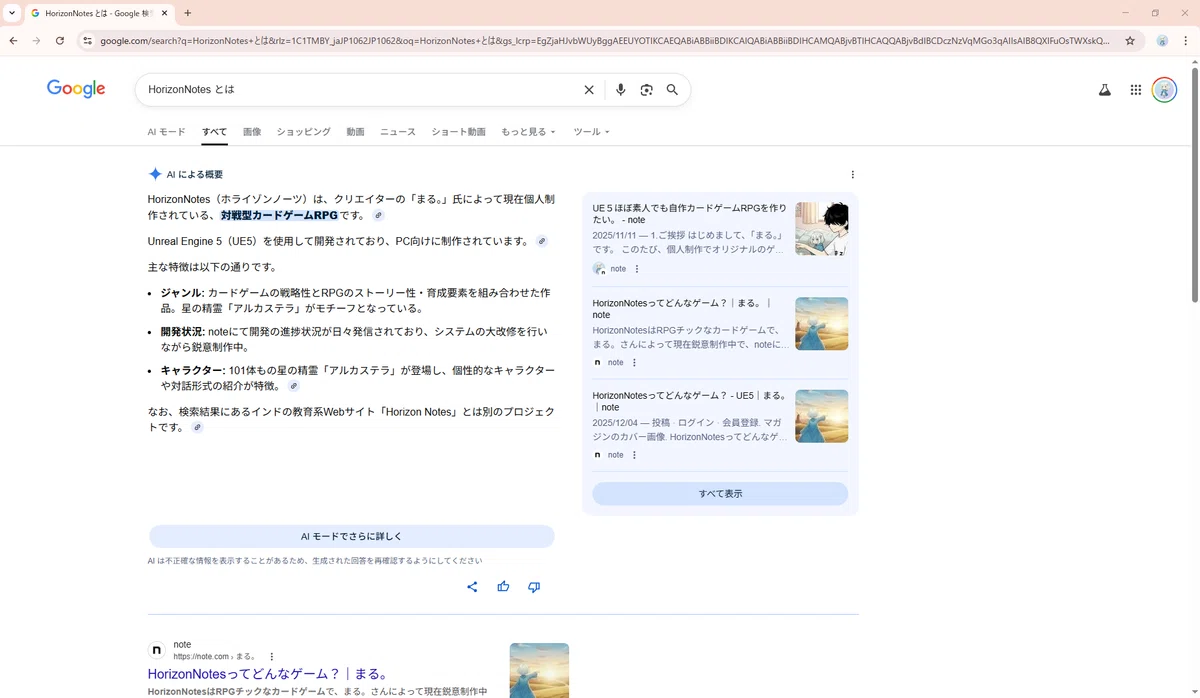Open HorizonNotesってどんなゲーム？｜まる。｜note source card
This screenshot has height=698, width=1200.
(x=690, y=308)
